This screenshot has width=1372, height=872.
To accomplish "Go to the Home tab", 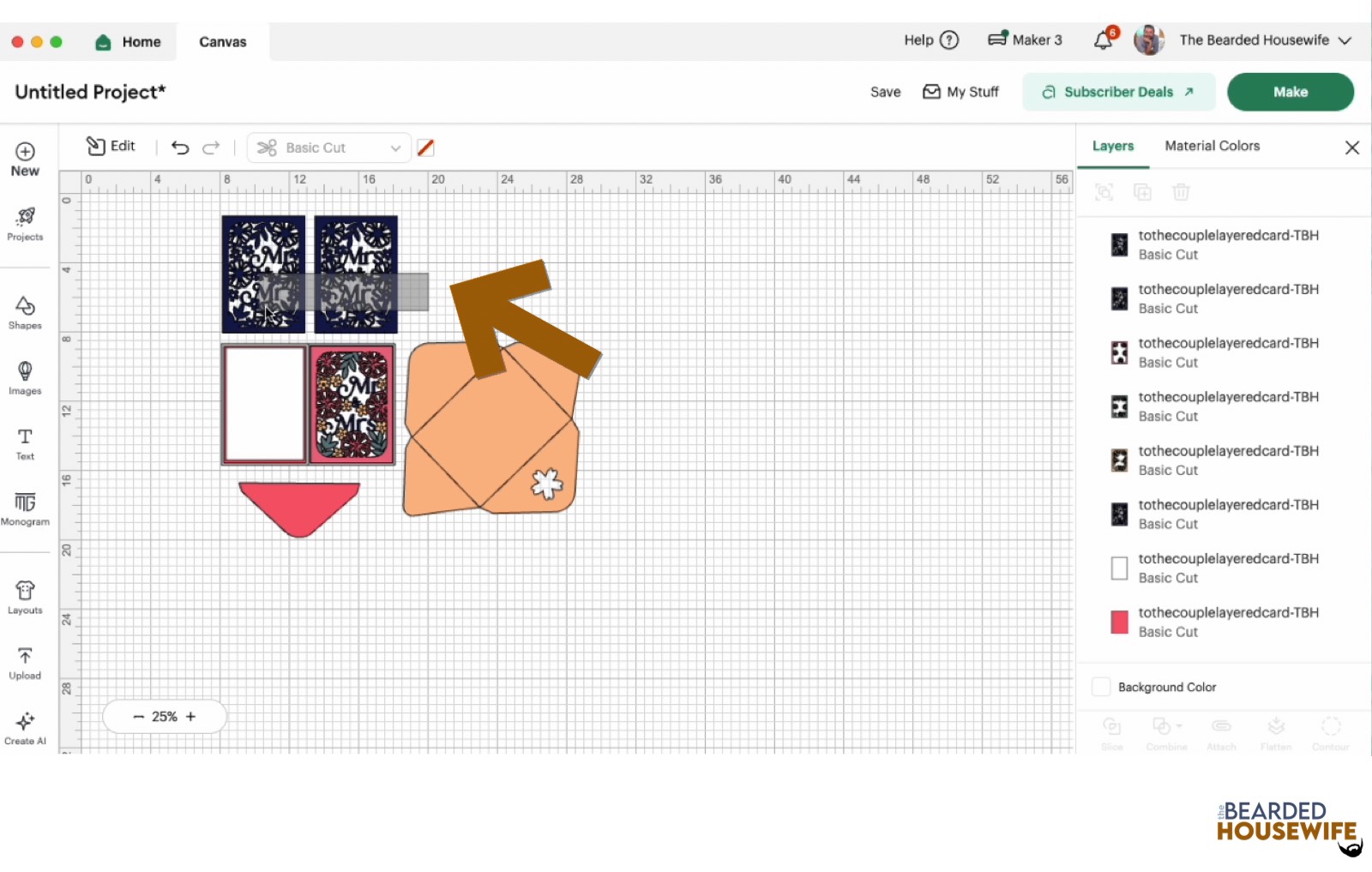I will click(x=129, y=42).
